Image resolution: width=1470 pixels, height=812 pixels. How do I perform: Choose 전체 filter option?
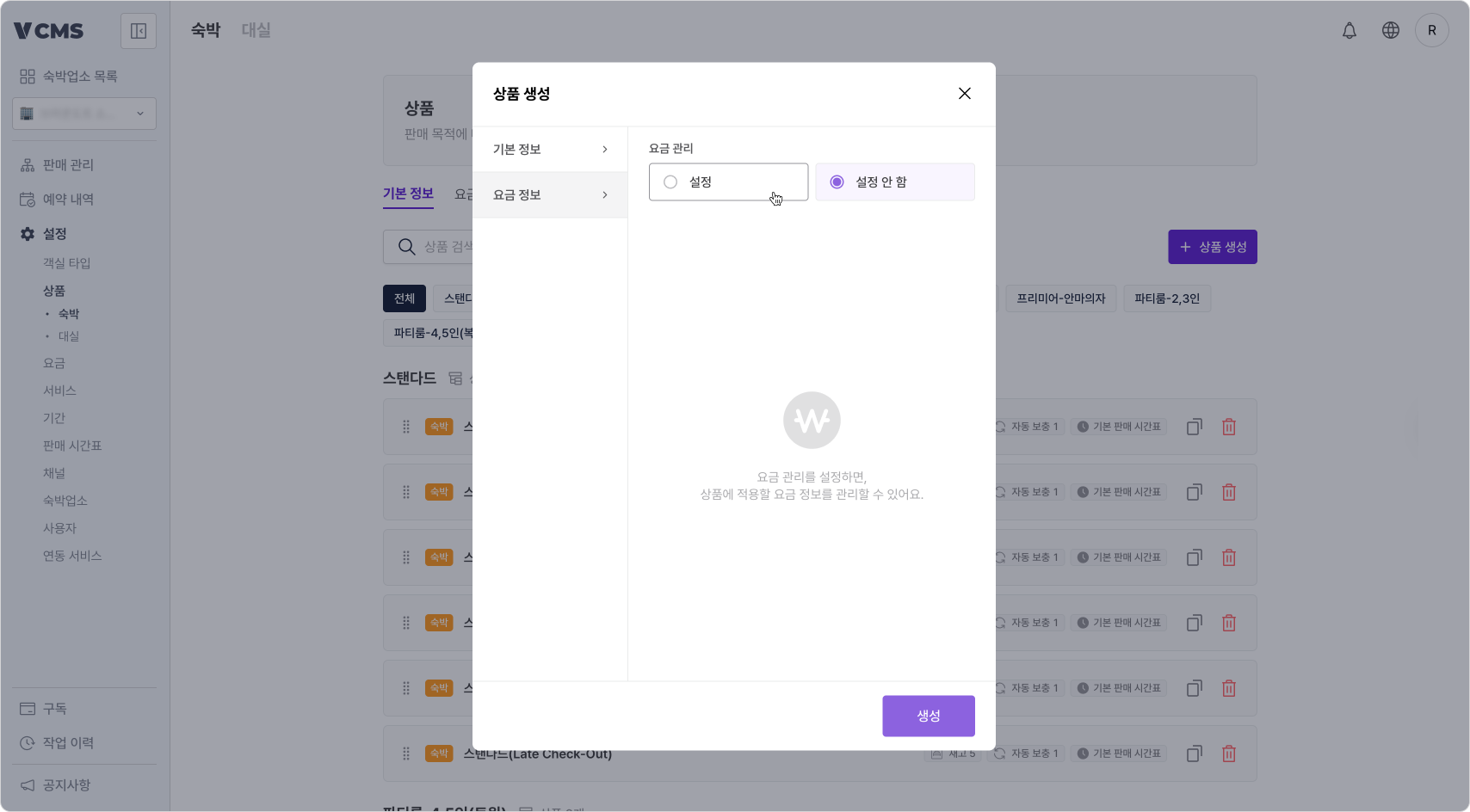pyautogui.click(x=404, y=298)
